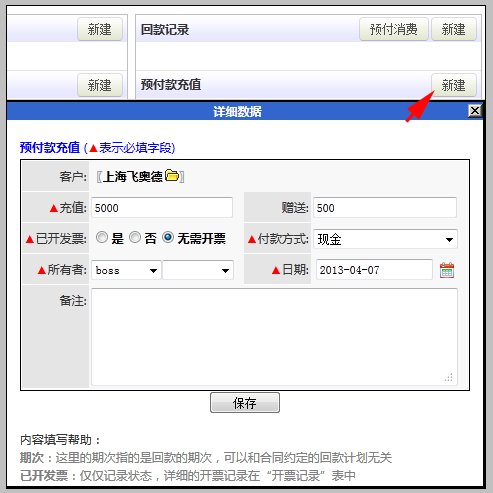Close the 详细数据 dialog with the X
This screenshot has width=493, height=493.
(475, 111)
